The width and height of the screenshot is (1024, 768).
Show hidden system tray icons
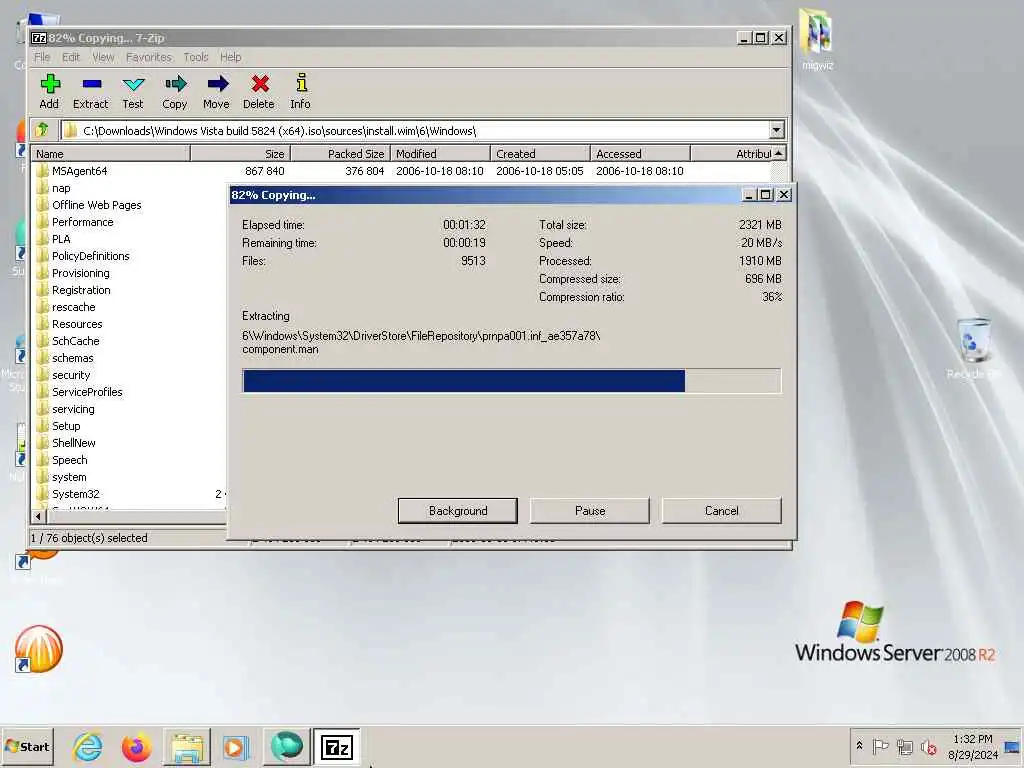(x=859, y=746)
